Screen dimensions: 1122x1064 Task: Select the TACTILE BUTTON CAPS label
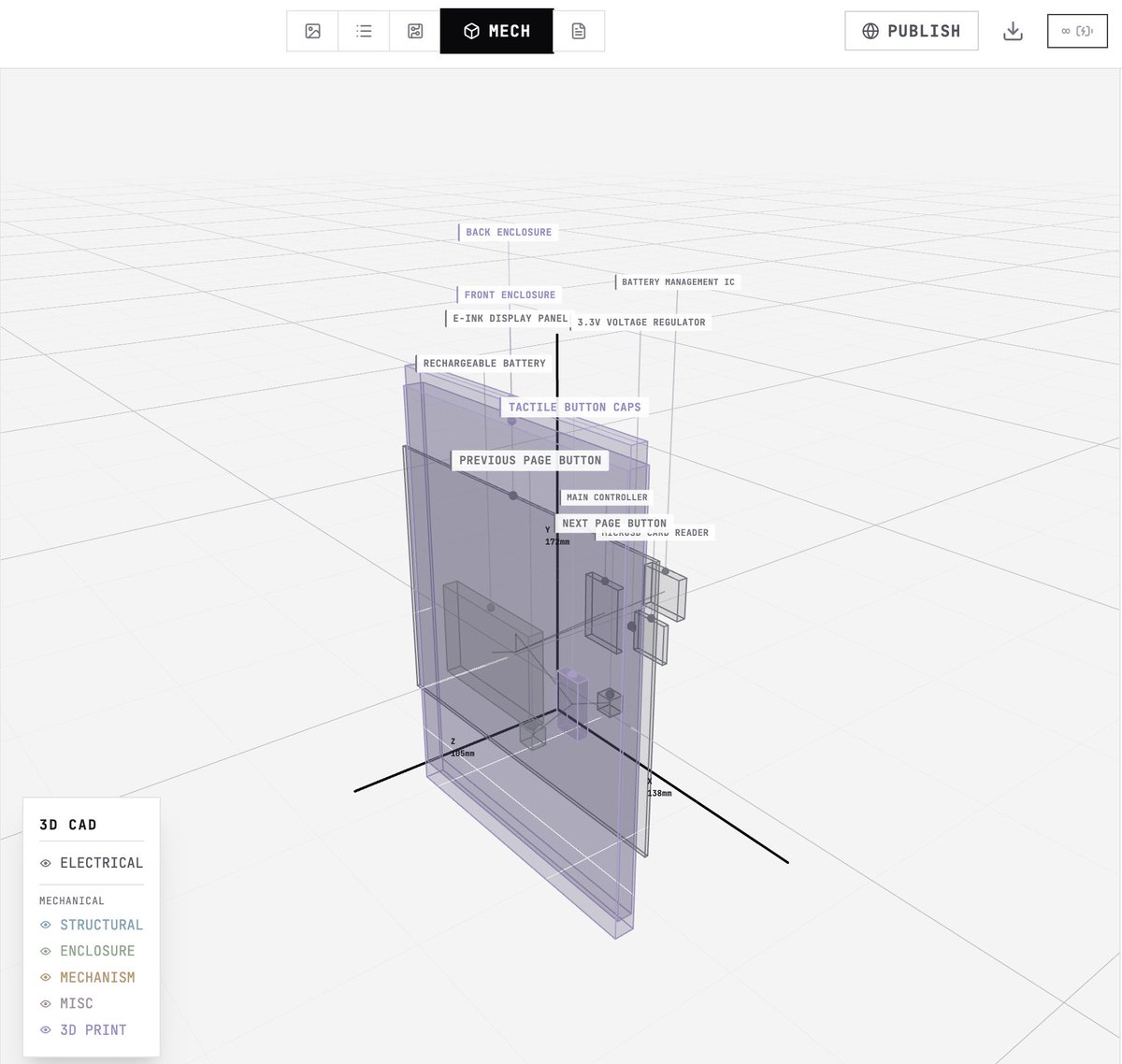[x=574, y=407]
